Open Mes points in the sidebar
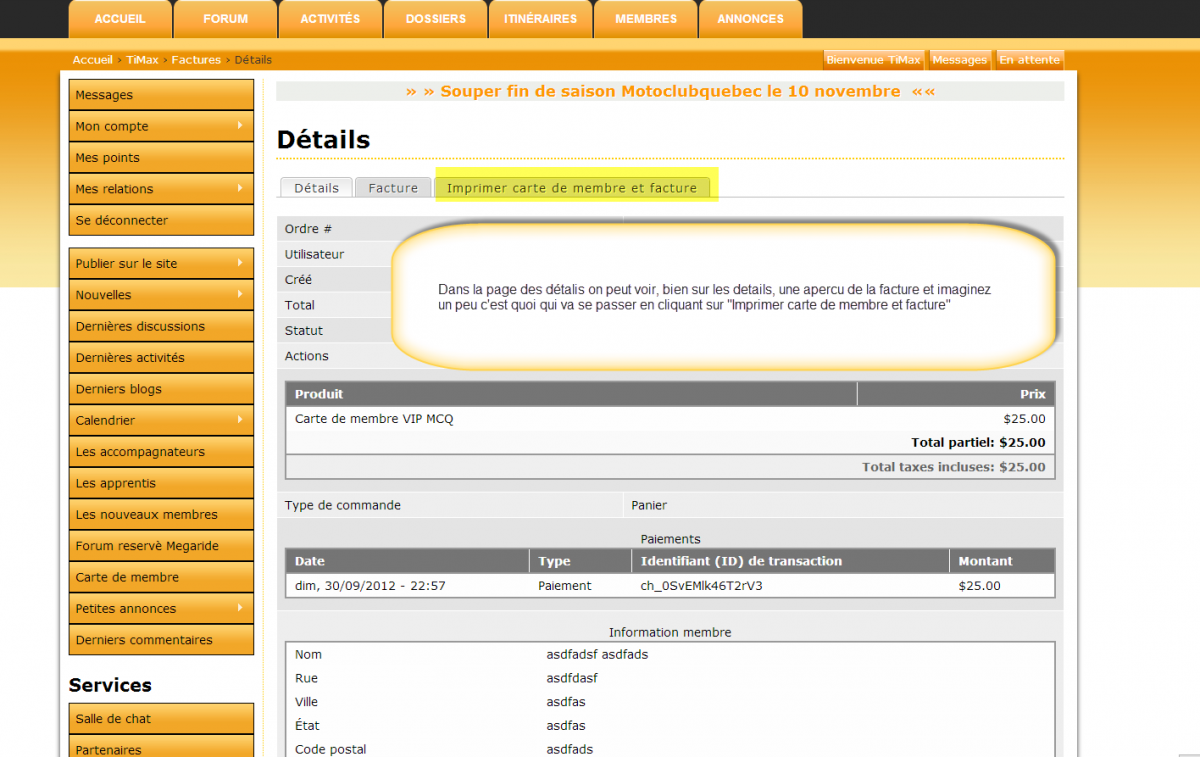1200x757 pixels. [x=161, y=157]
